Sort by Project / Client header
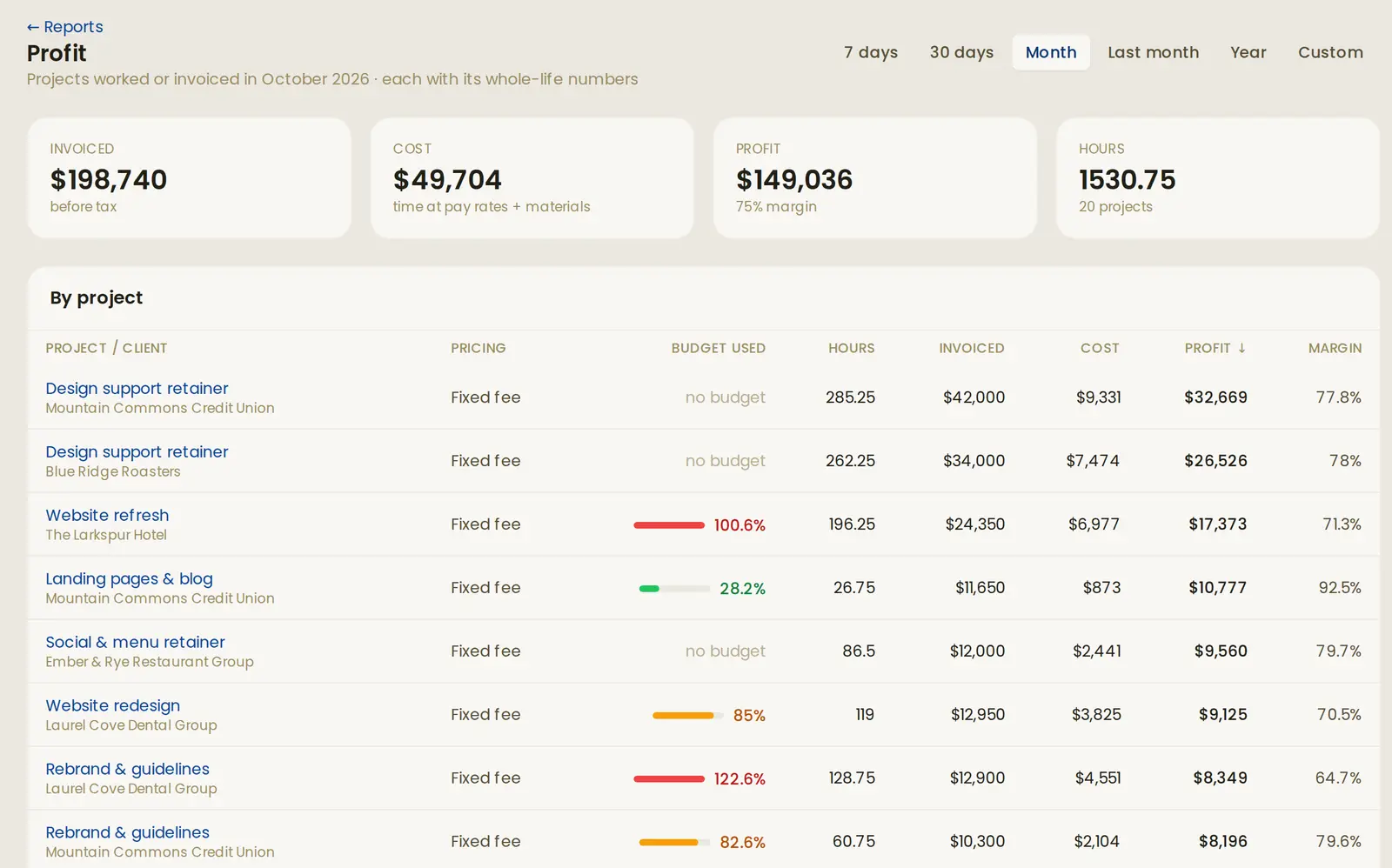 click(106, 348)
